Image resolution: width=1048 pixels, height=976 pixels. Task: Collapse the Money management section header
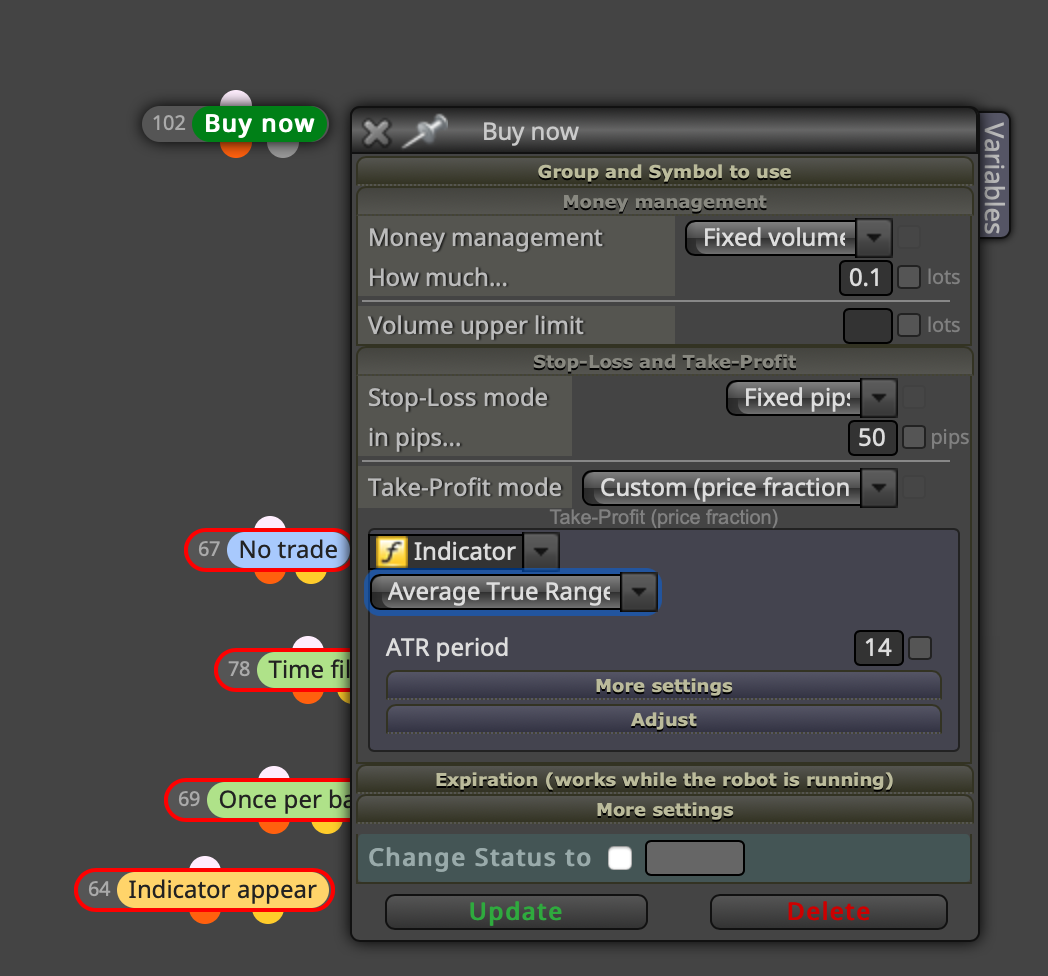[664, 202]
